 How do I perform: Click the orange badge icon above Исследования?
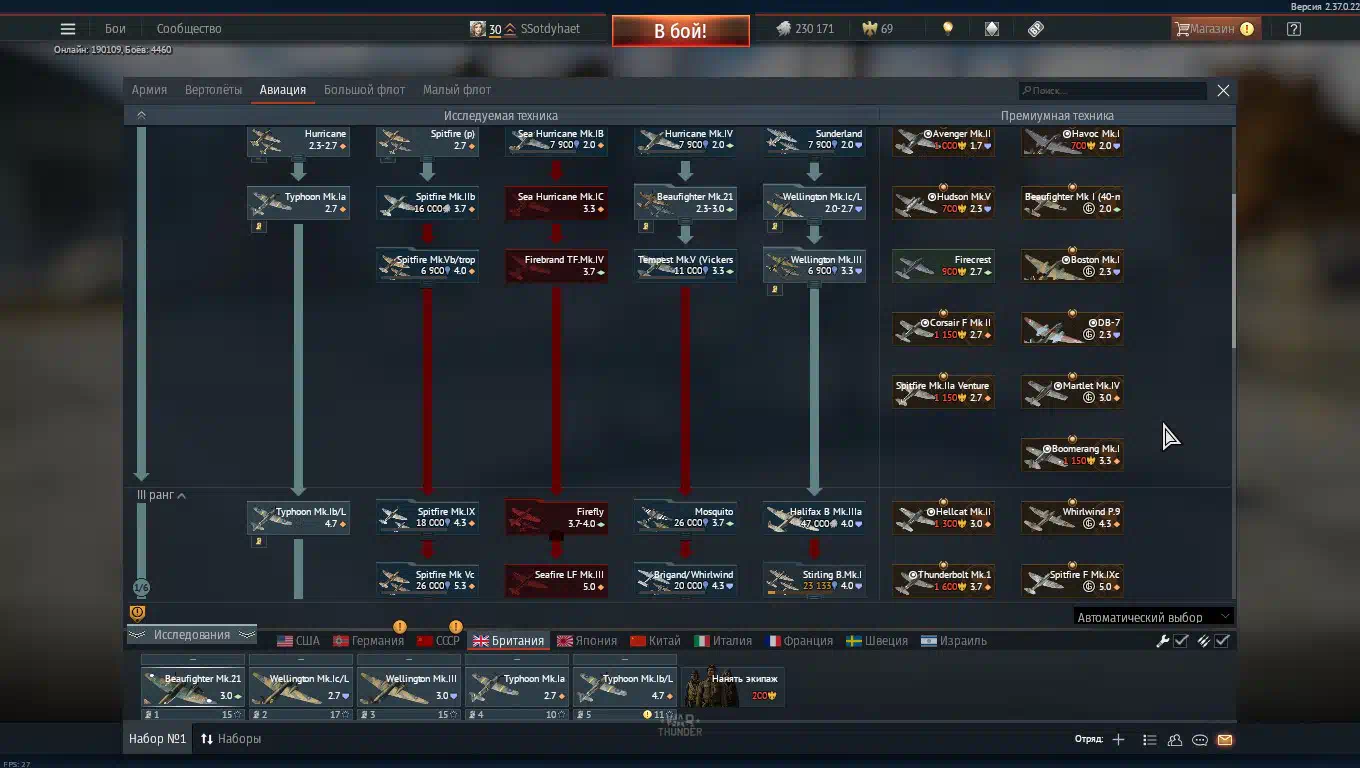coord(138,613)
